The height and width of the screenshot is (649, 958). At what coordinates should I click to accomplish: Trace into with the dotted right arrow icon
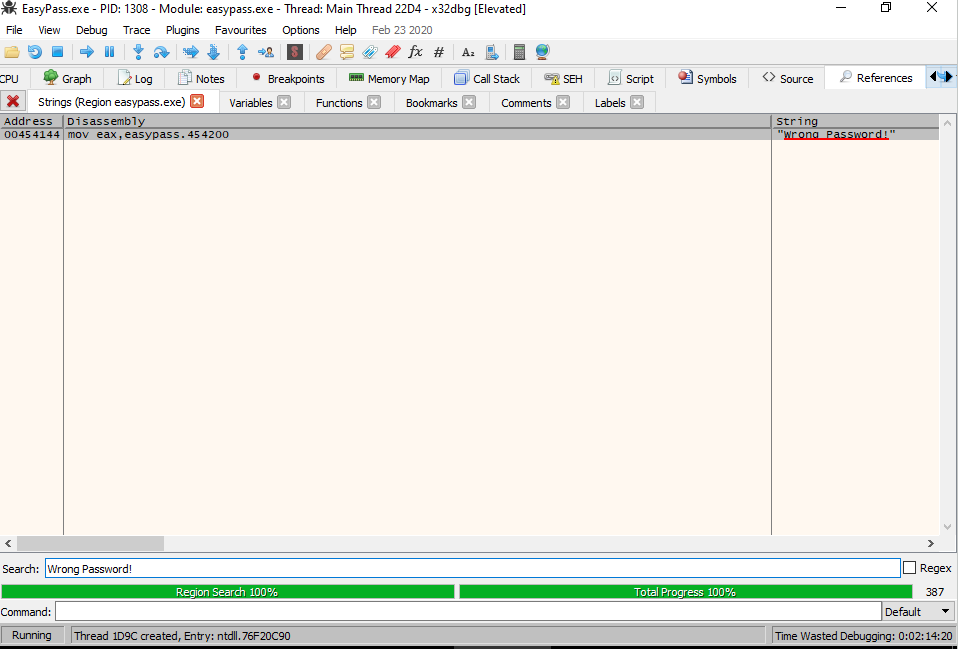191,52
